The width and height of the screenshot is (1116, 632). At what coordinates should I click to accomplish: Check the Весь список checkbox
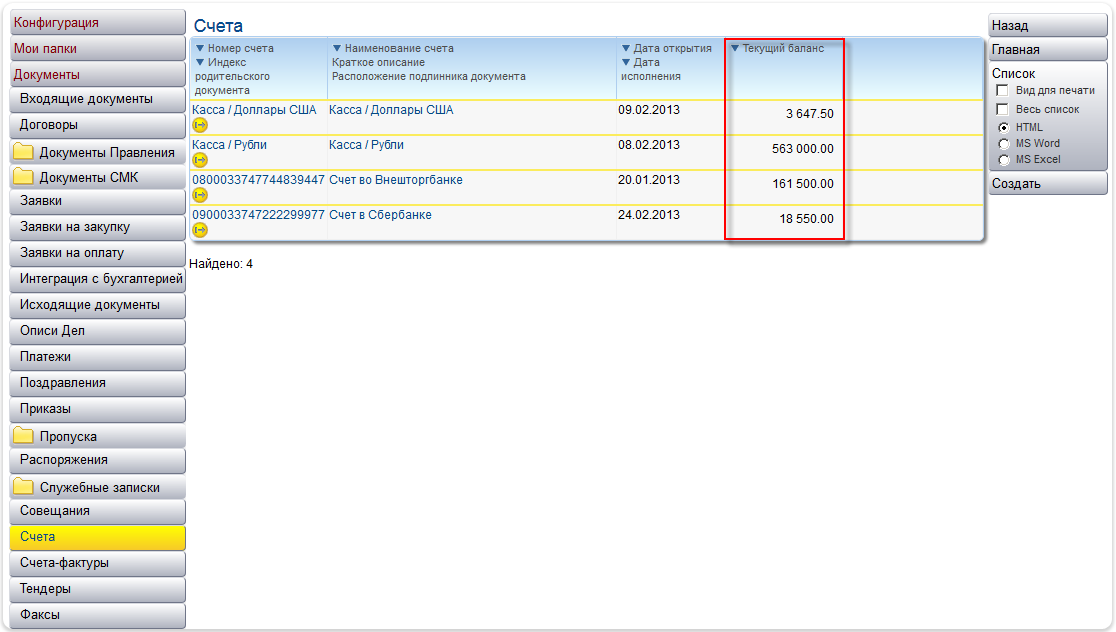(1002, 109)
